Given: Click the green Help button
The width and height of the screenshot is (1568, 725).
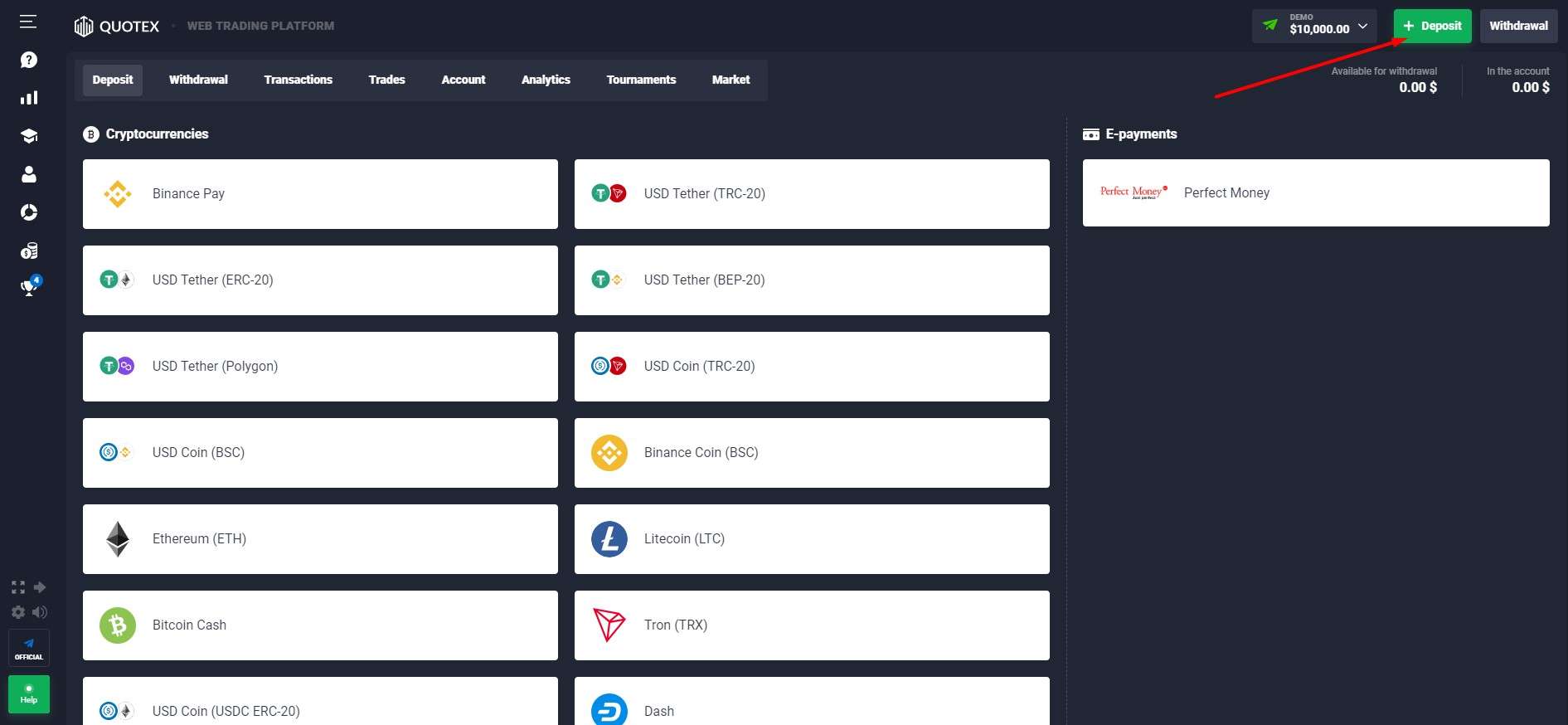Looking at the screenshot, I should pos(29,693).
